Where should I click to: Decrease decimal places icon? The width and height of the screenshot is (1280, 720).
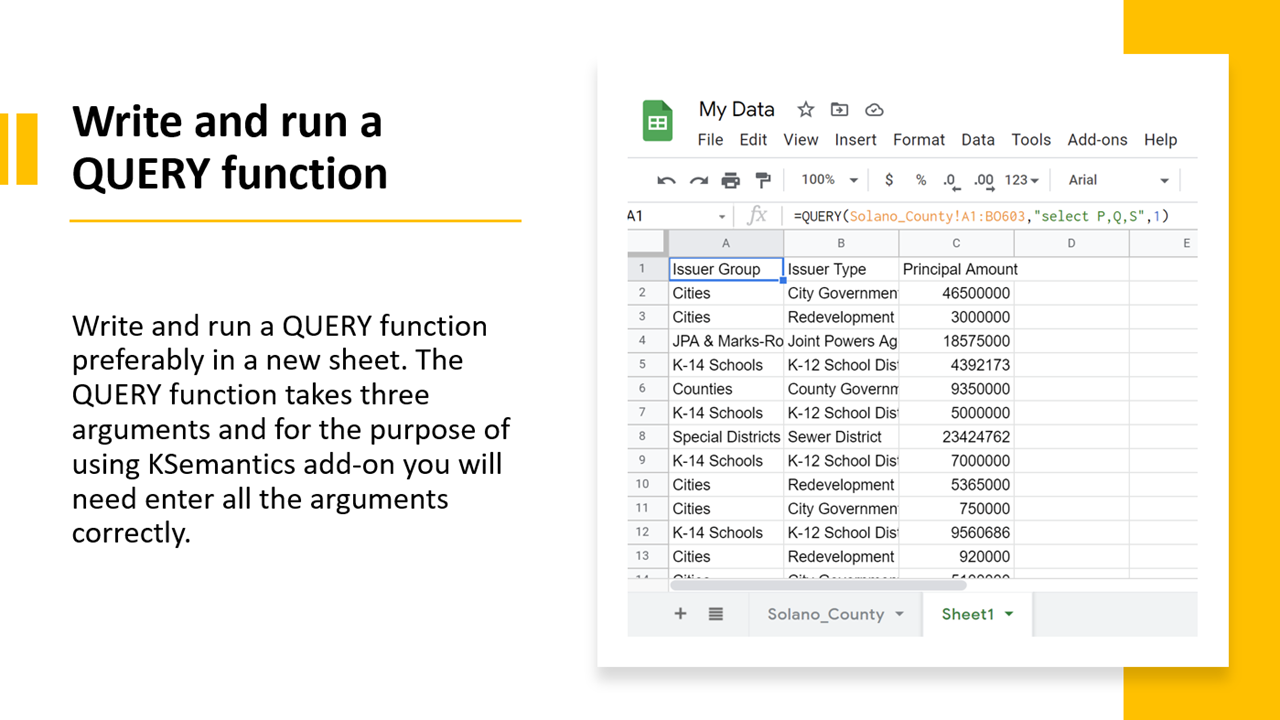(x=948, y=181)
